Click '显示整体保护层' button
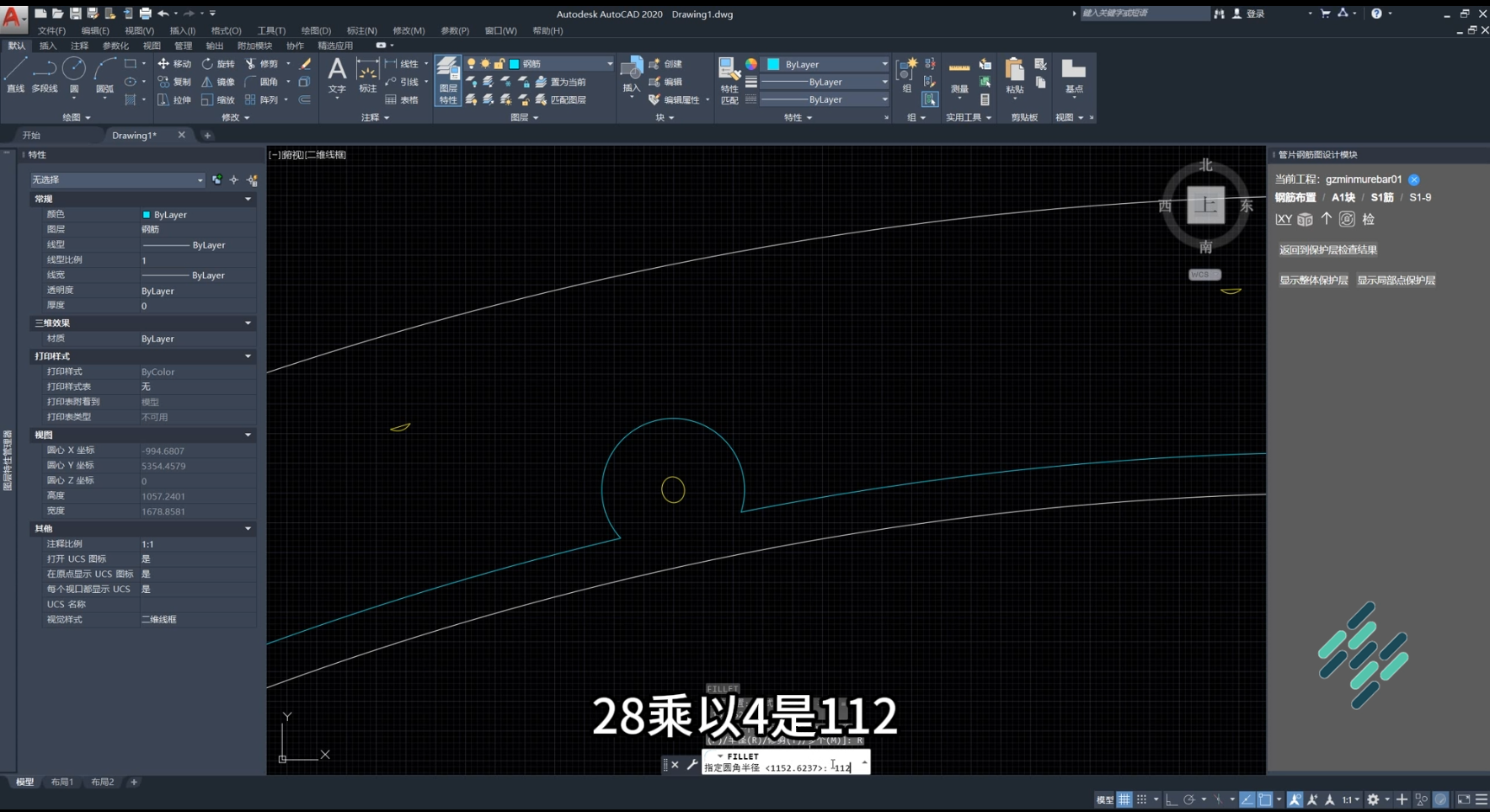 click(1314, 280)
